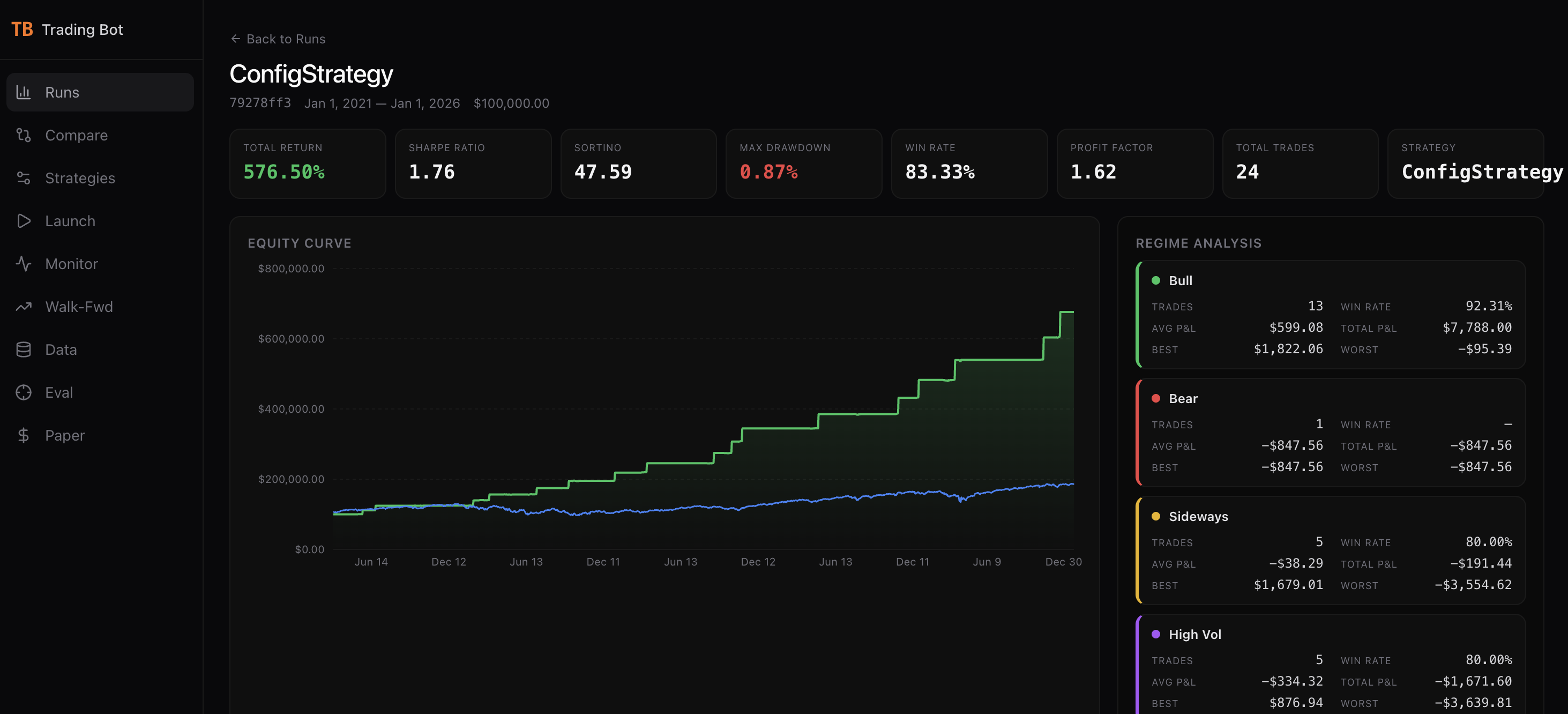Open the Walk-Fwd menu item
Image resolution: width=1568 pixels, height=714 pixels.
pos(79,307)
